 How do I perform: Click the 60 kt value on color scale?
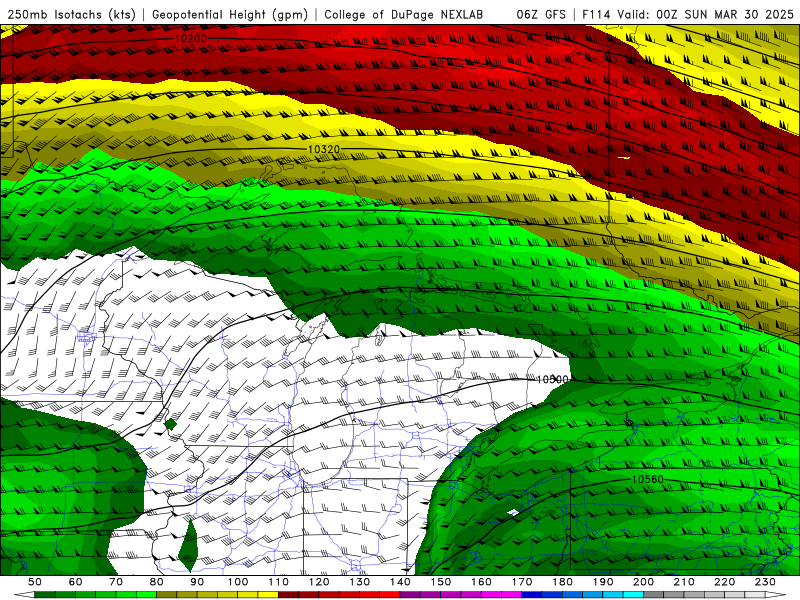pyautogui.click(x=75, y=582)
